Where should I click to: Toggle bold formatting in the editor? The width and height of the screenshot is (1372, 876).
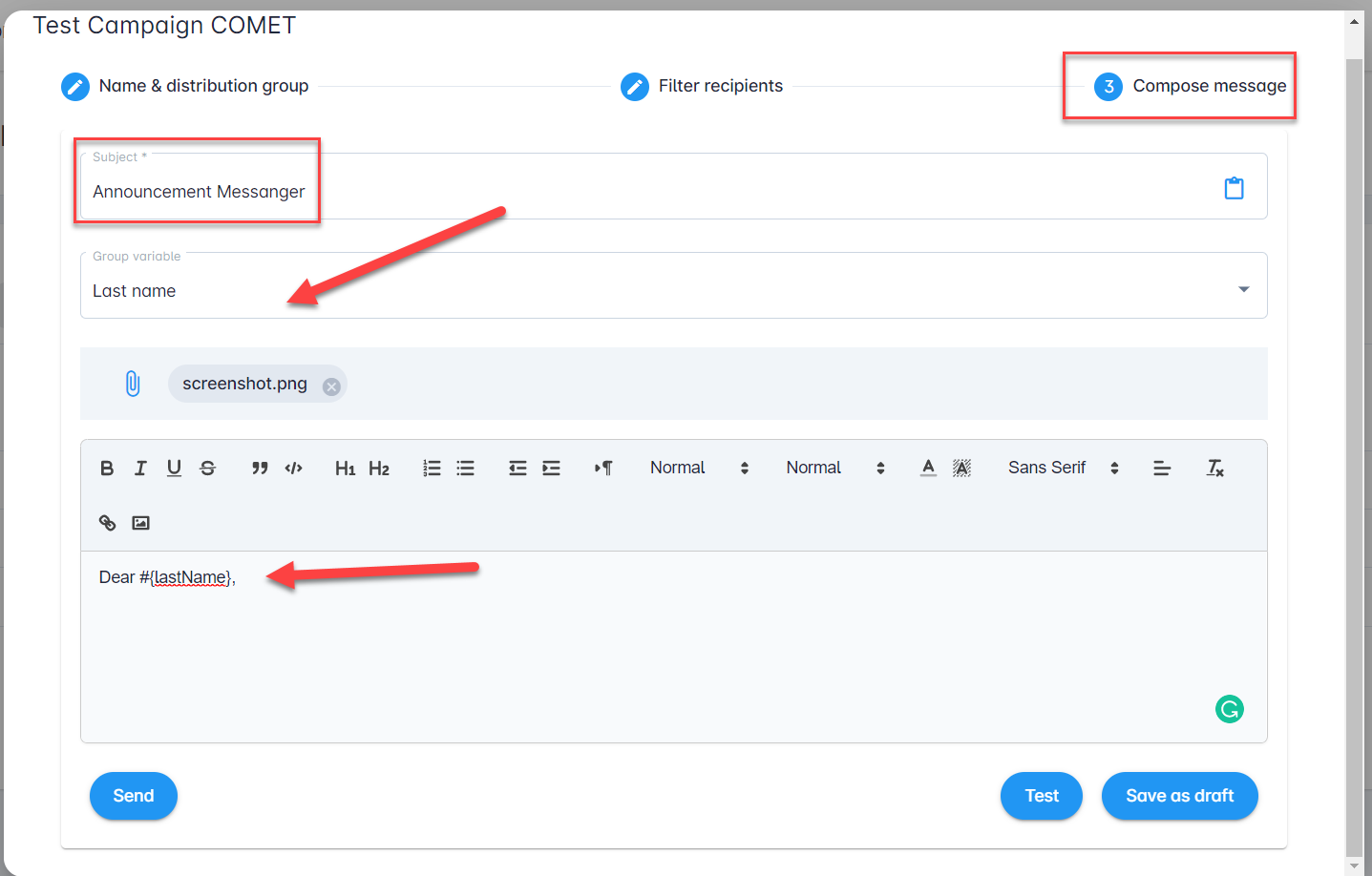pyautogui.click(x=107, y=468)
